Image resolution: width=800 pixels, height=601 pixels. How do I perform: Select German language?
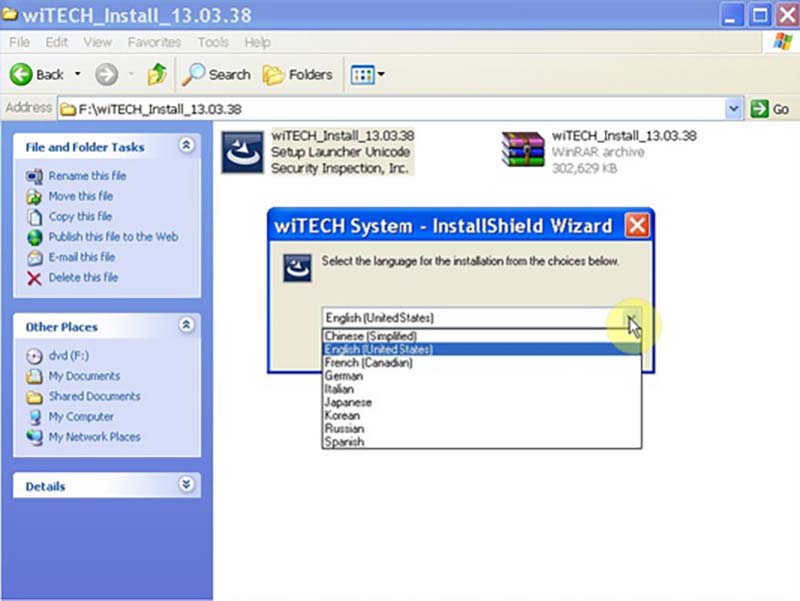481,376
